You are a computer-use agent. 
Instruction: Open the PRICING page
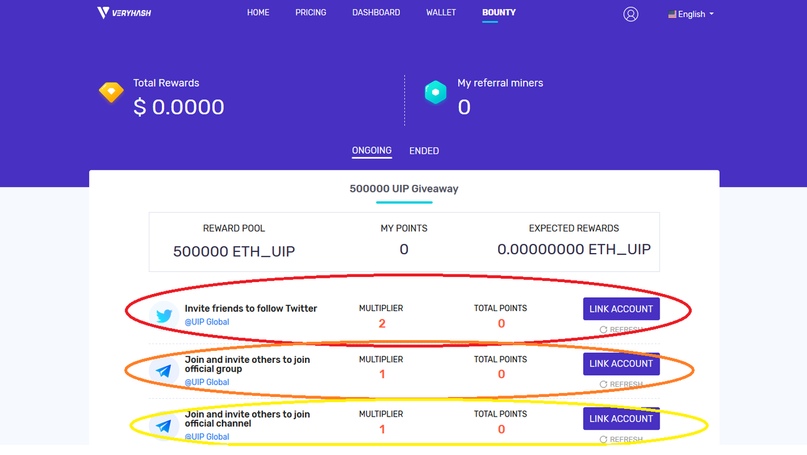tap(310, 12)
